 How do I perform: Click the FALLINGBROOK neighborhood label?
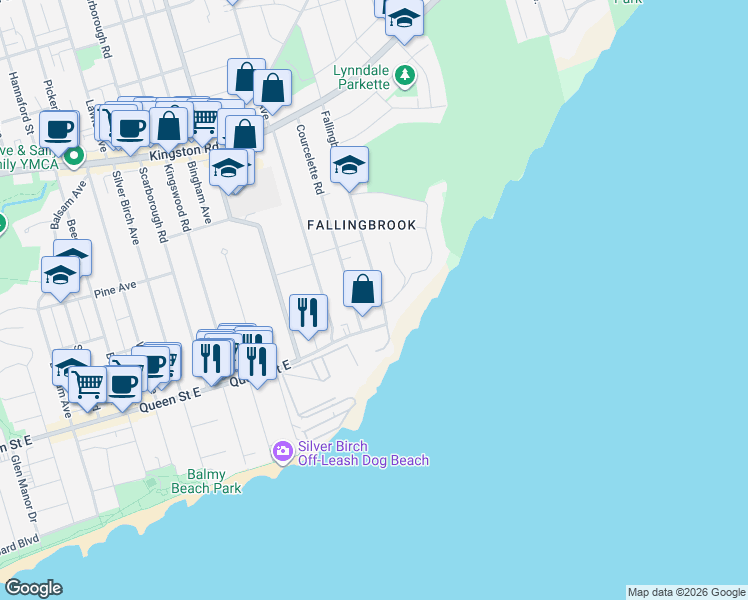click(x=362, y=225)
